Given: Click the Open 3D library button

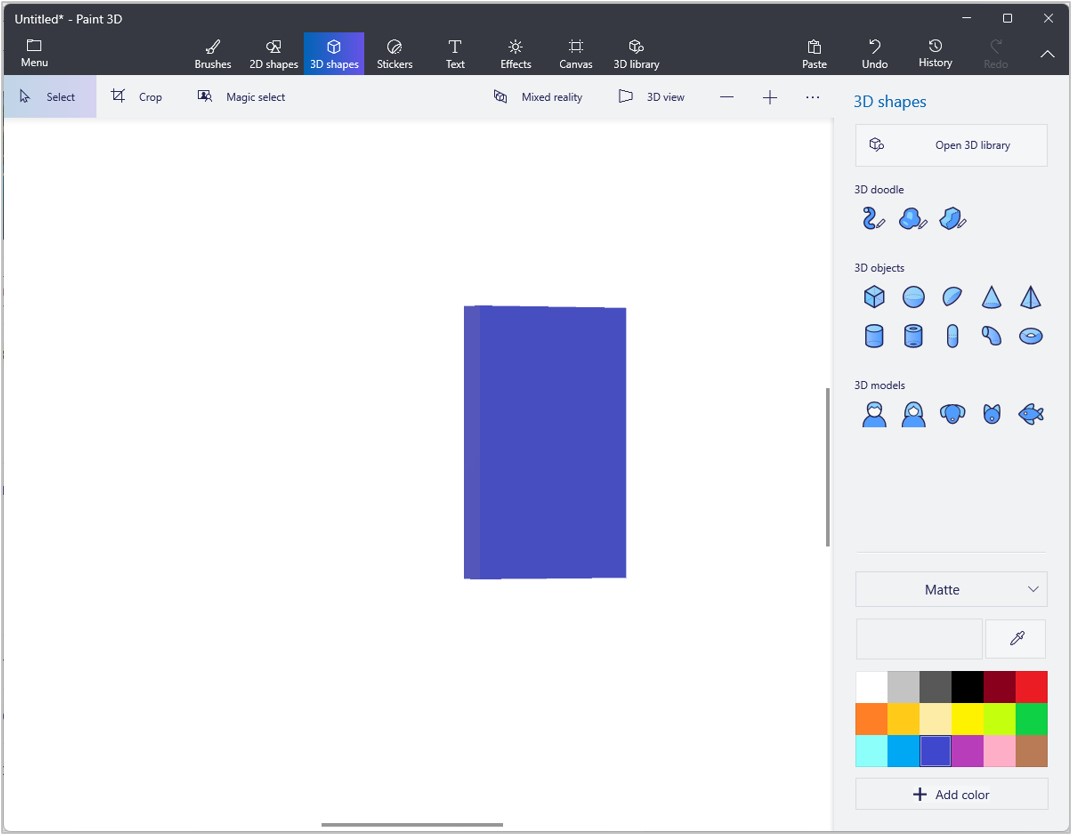Looking at the screenshot, I should pyautogui.click(x=950, y=145).
